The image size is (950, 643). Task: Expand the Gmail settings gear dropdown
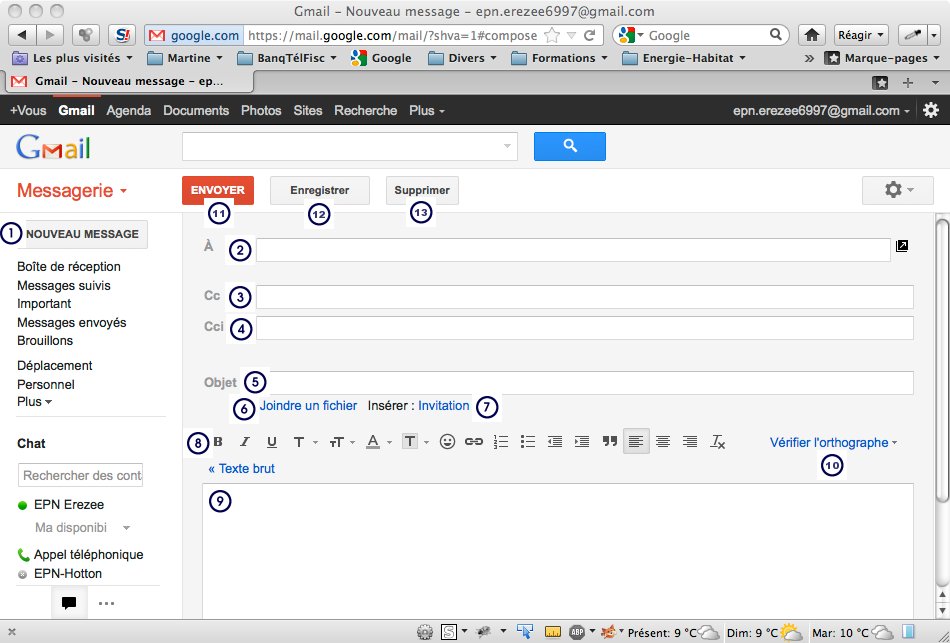pos(898,190)
